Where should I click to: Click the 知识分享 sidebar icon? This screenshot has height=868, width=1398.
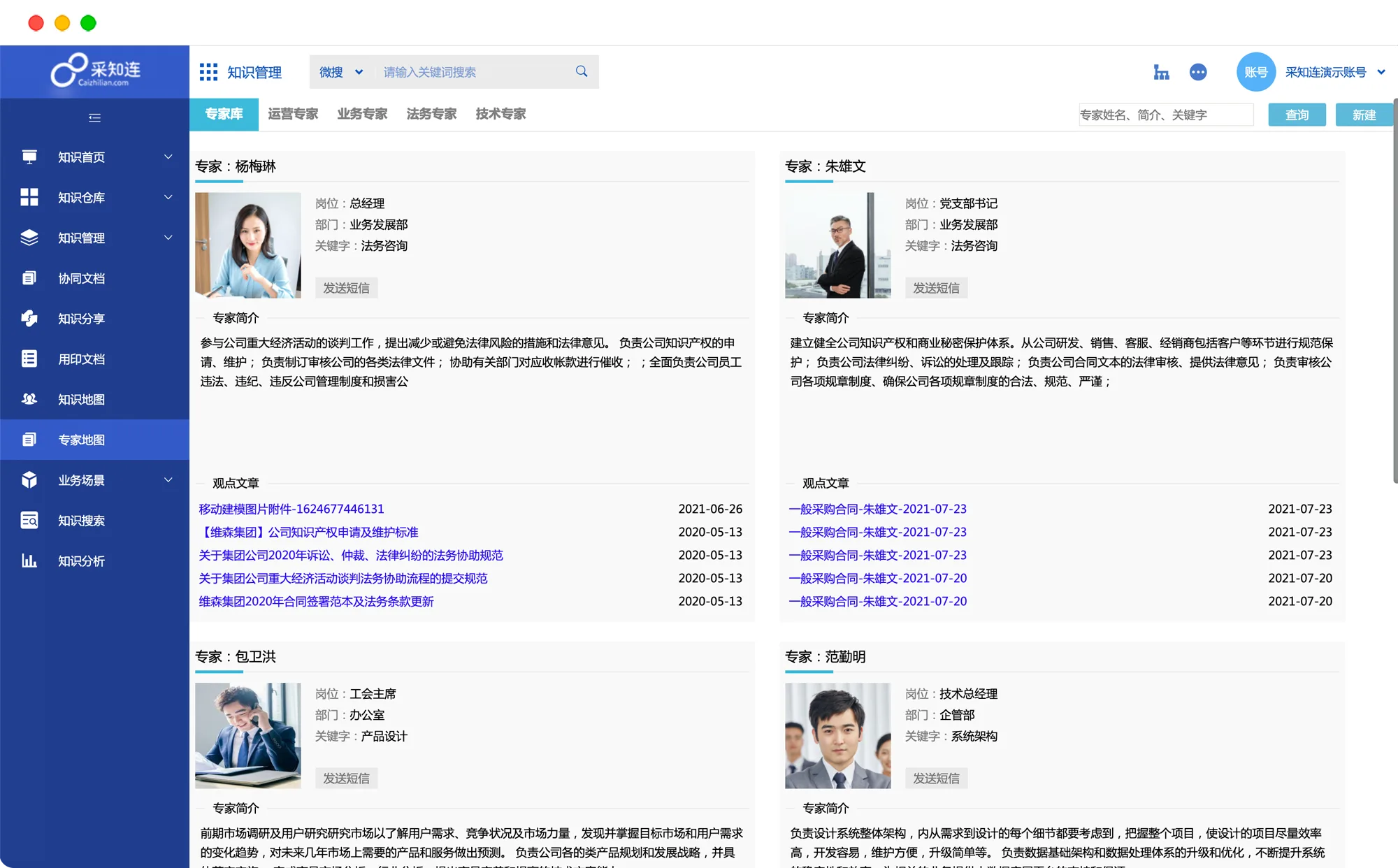29,319
